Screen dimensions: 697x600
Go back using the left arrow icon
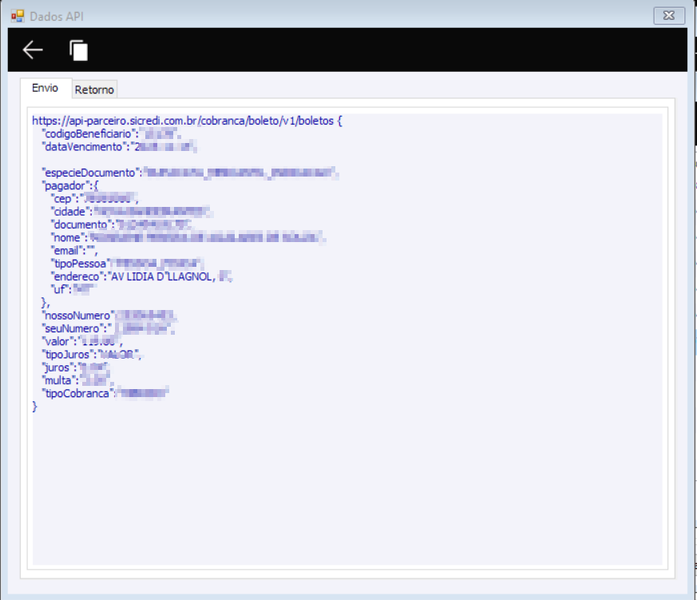[32, 50]
